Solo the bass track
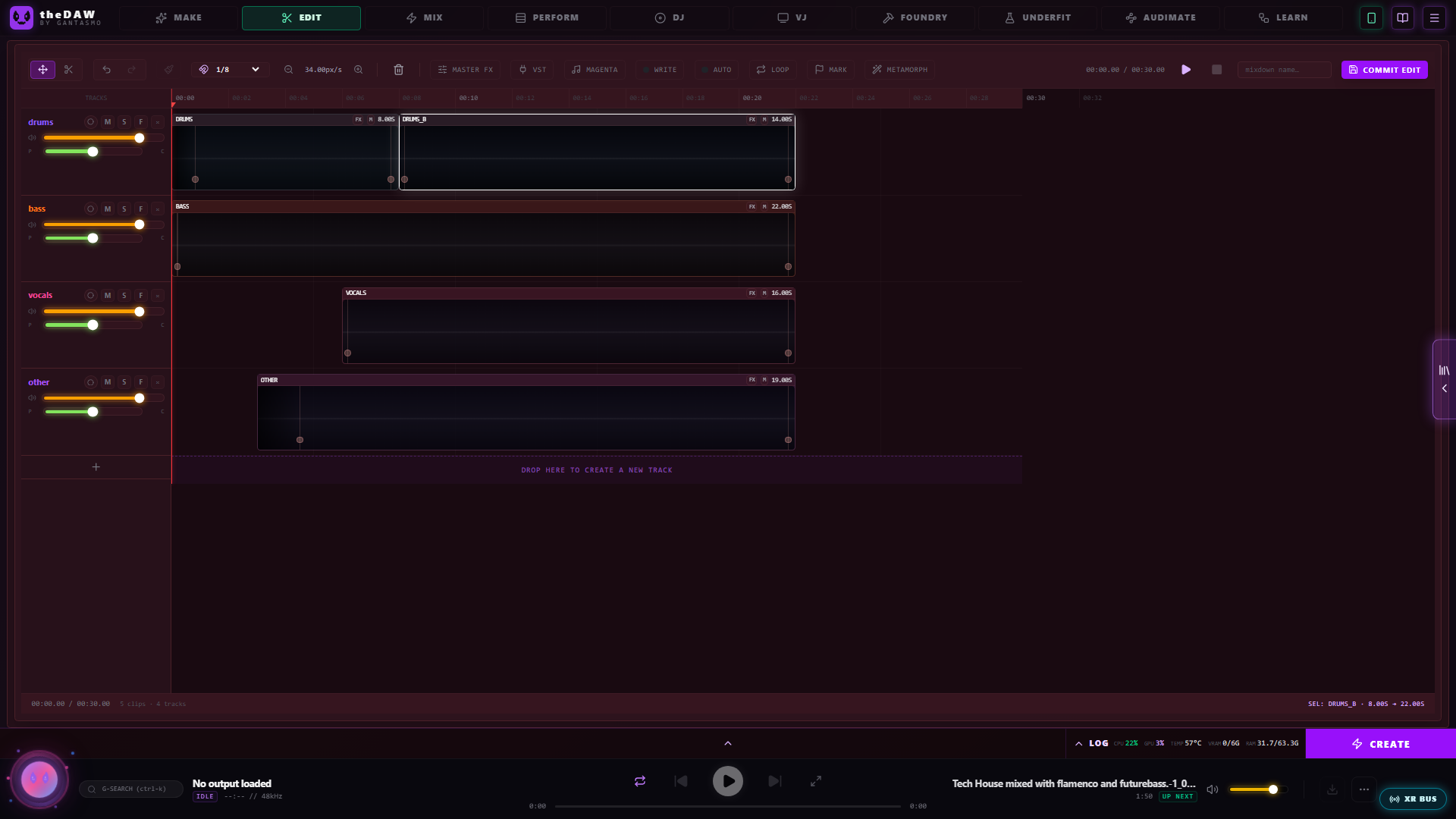The image size is (1456, 819). pyautogui.click(x=124, y=209)
